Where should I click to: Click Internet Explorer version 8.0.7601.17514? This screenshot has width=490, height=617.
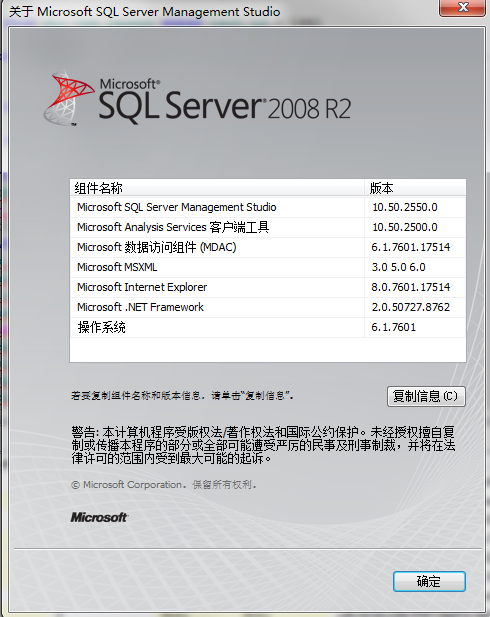(410, 287)
